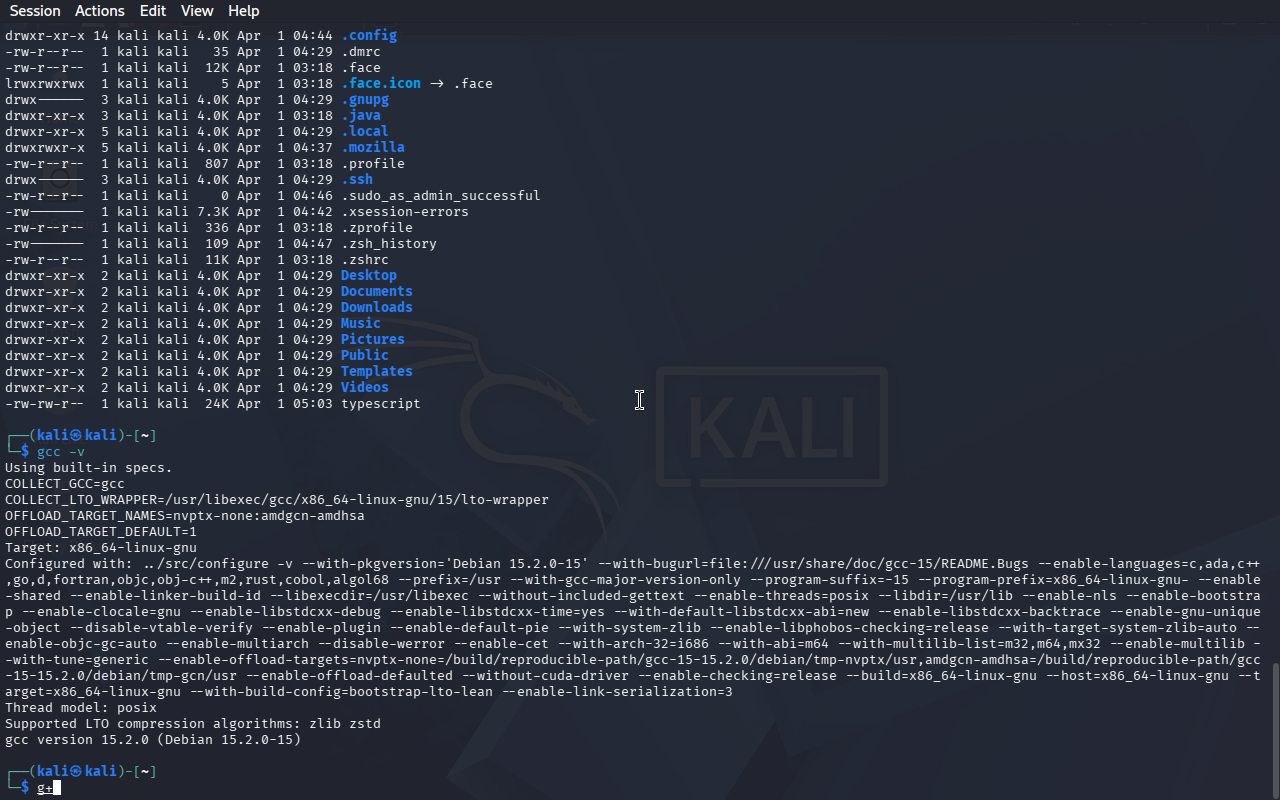Click the Documents directory name
Screen dimensions: 1280x800
pos(377,291)
